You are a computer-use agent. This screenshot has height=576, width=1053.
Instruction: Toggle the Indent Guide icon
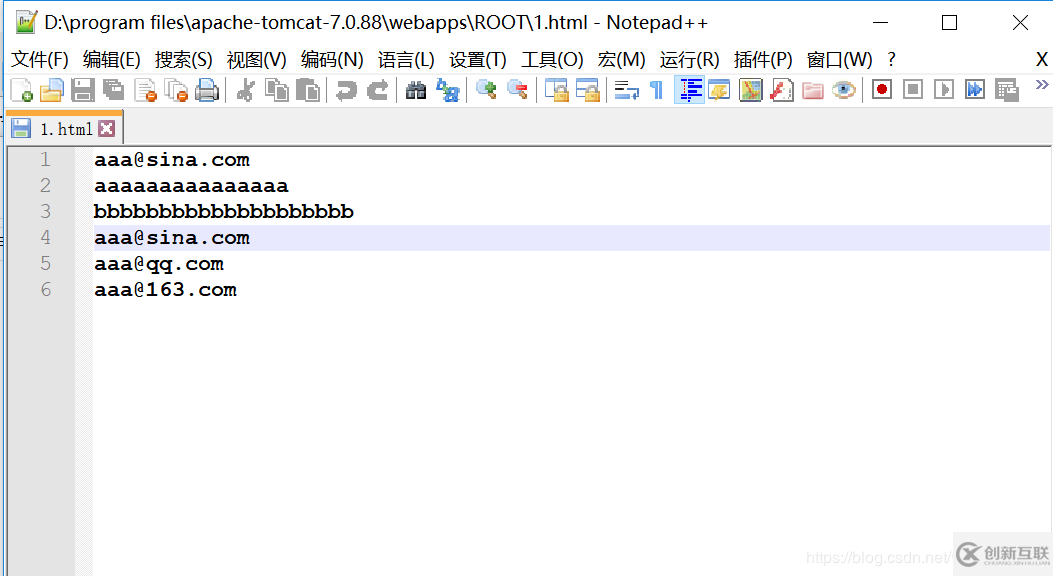(689, 89)
